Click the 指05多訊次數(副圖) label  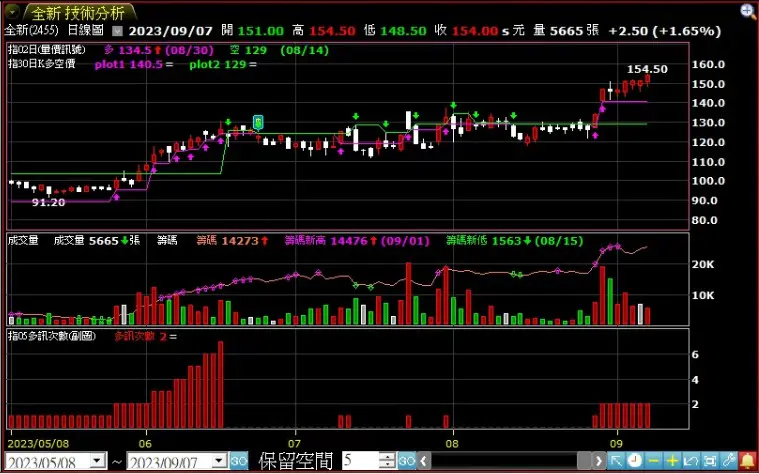coord(51,336)
